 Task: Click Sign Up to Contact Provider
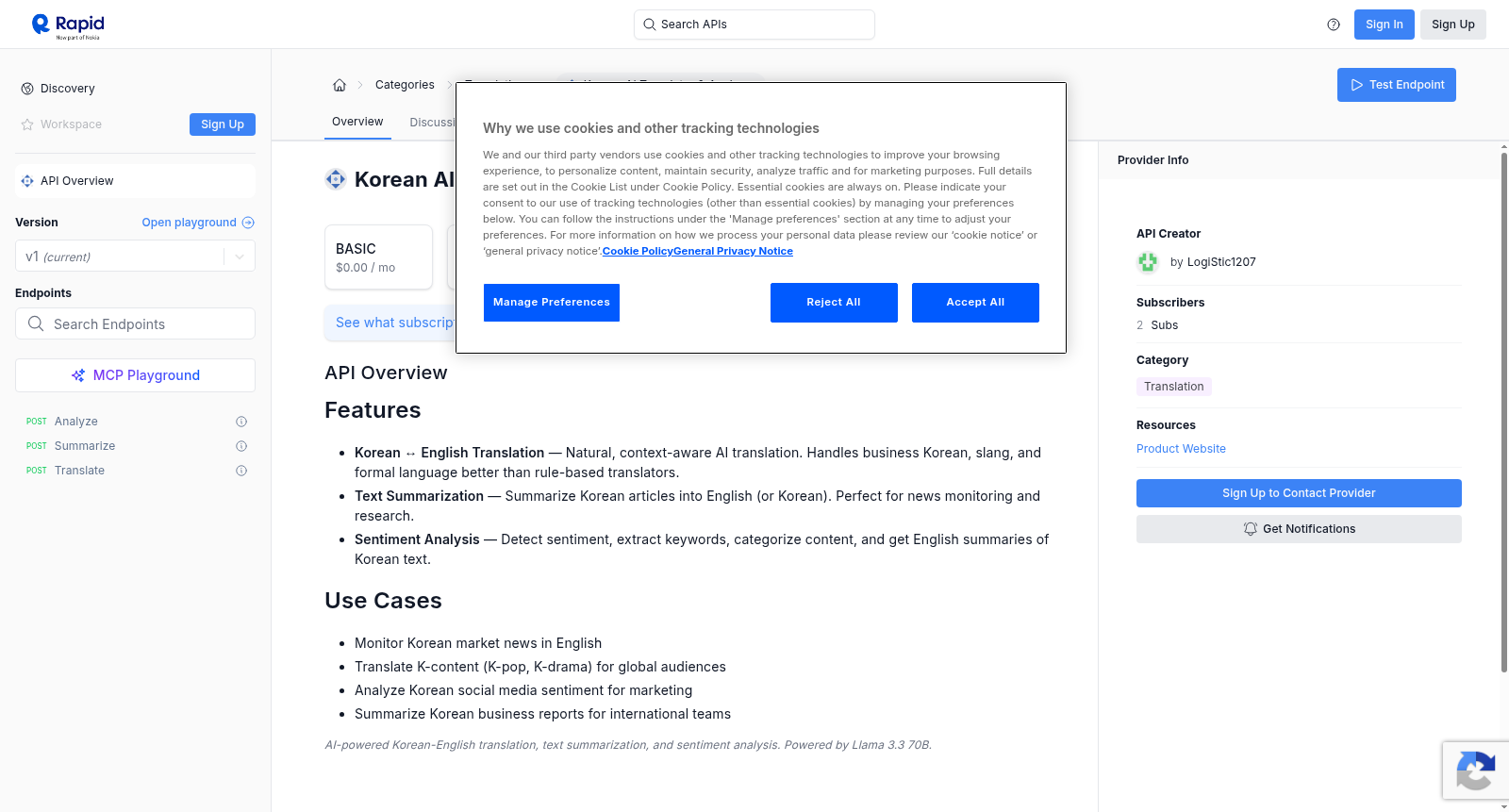click(x=1299, y=493)
